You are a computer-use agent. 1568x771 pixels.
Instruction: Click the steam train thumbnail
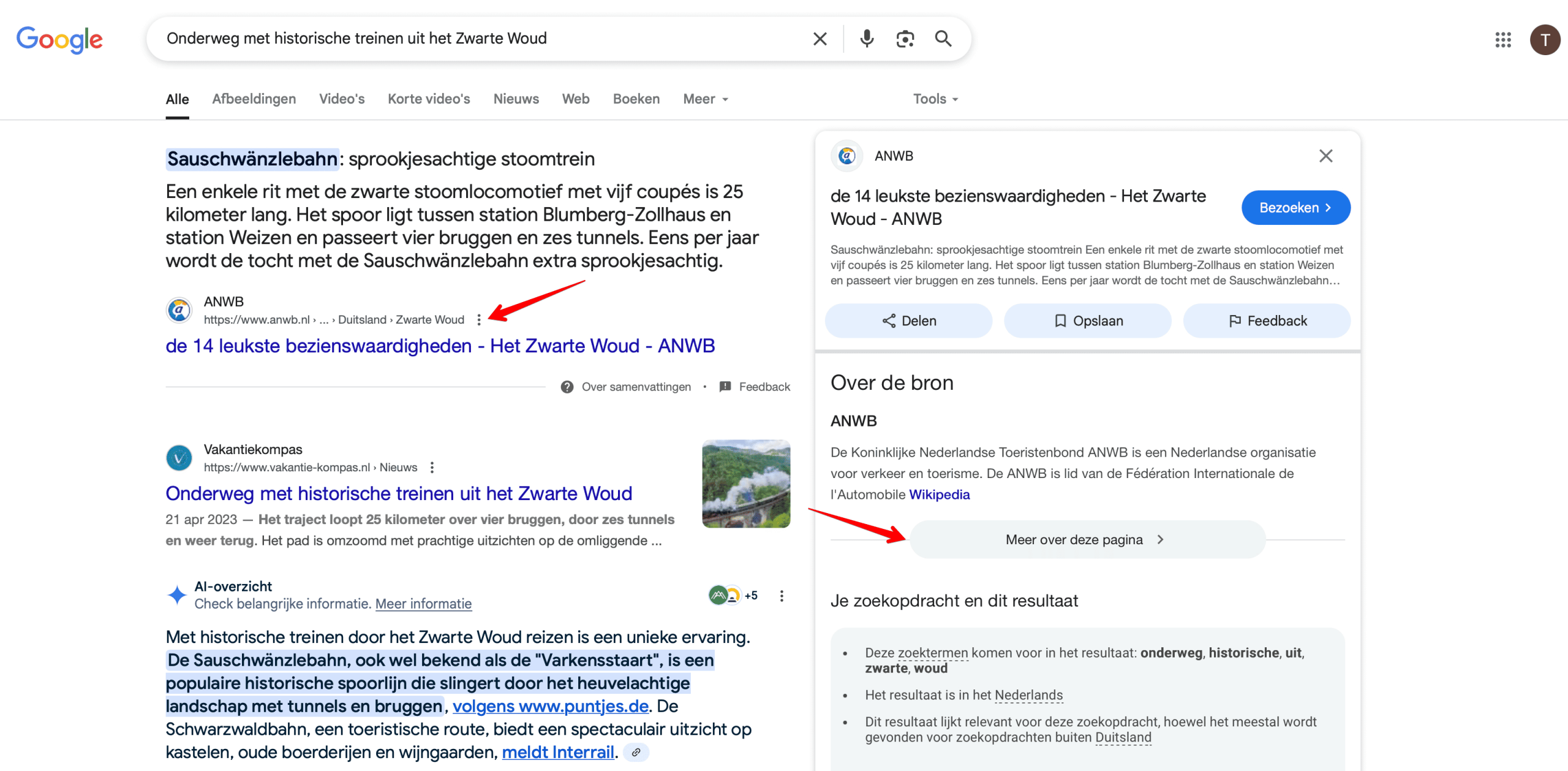(745, 484)
